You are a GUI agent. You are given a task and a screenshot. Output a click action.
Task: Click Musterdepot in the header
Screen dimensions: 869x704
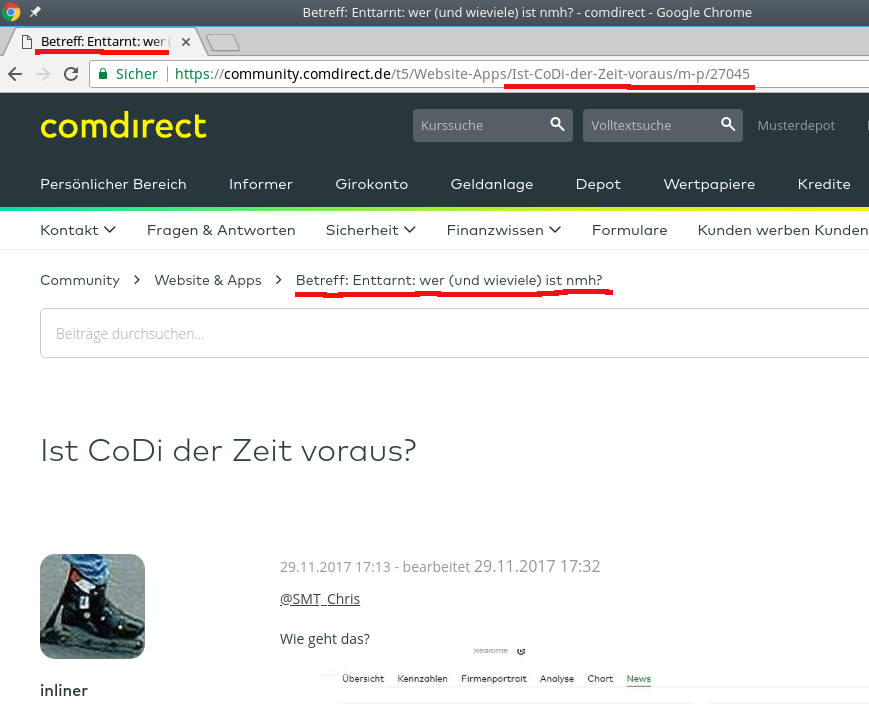796,125
